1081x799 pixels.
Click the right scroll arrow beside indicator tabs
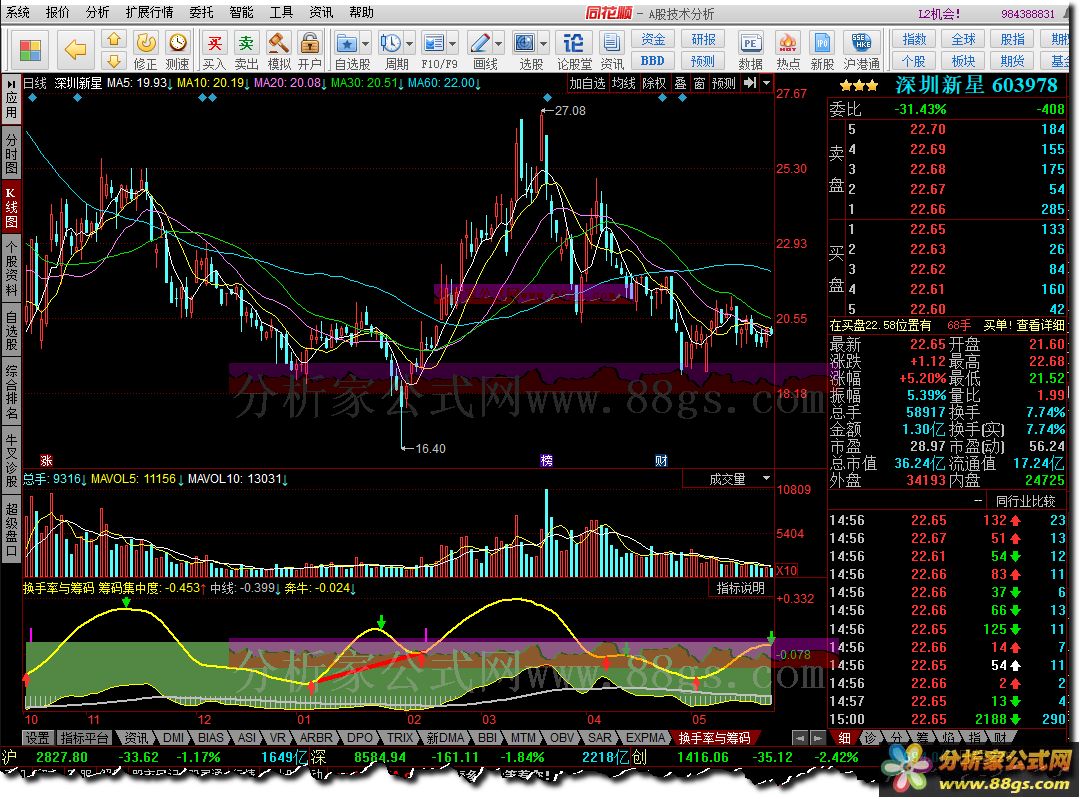[817, 738]
